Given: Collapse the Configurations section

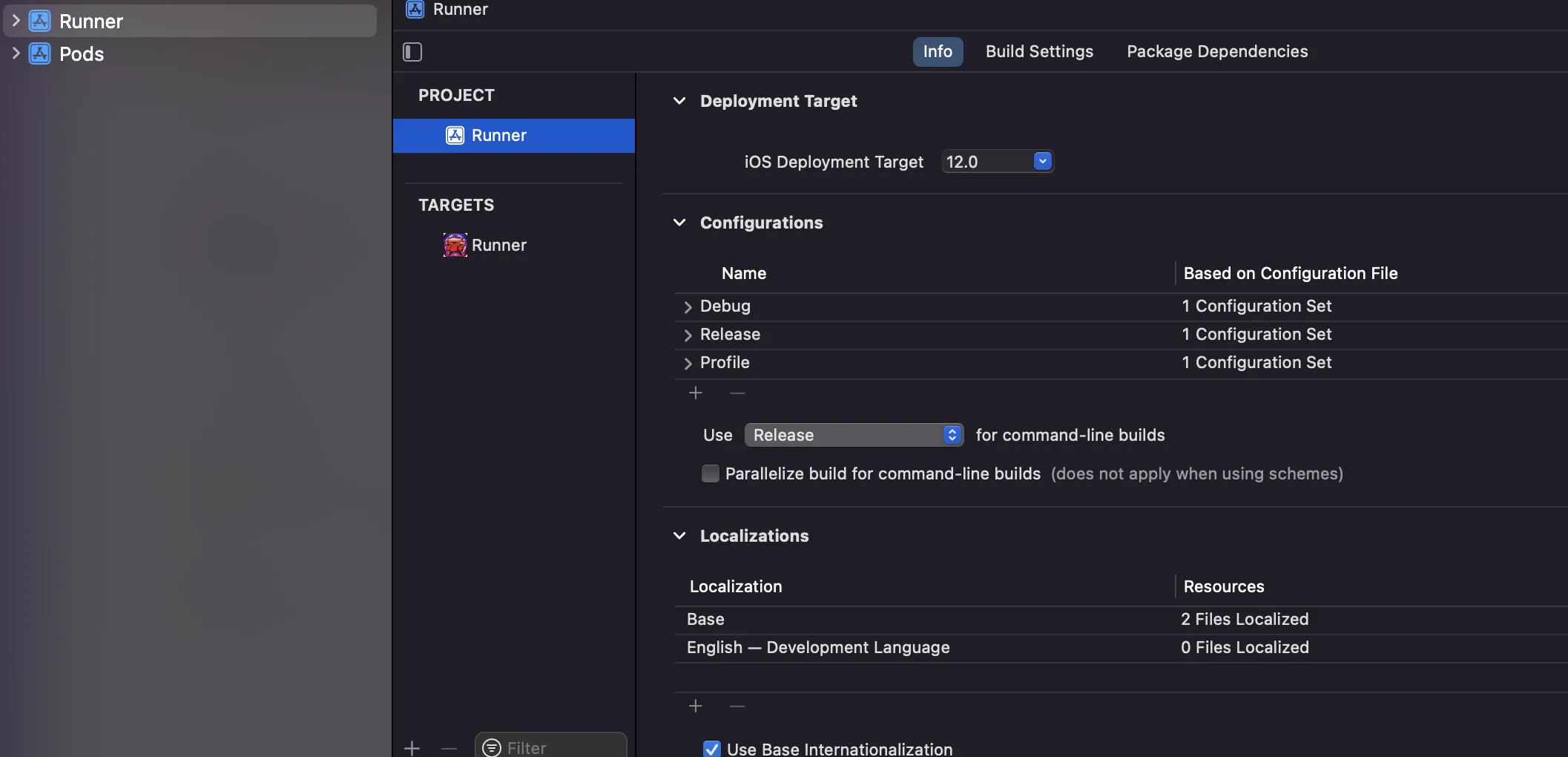Looking at the screenshot, I should point(679,223).
